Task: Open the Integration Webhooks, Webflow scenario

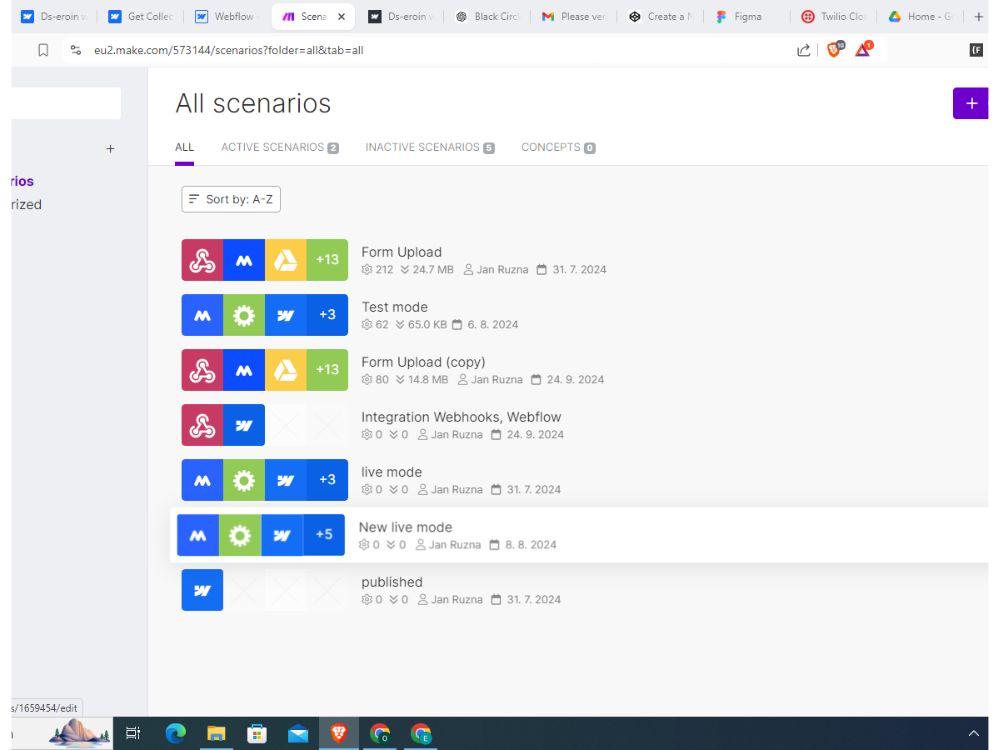Action: [461, 417]
